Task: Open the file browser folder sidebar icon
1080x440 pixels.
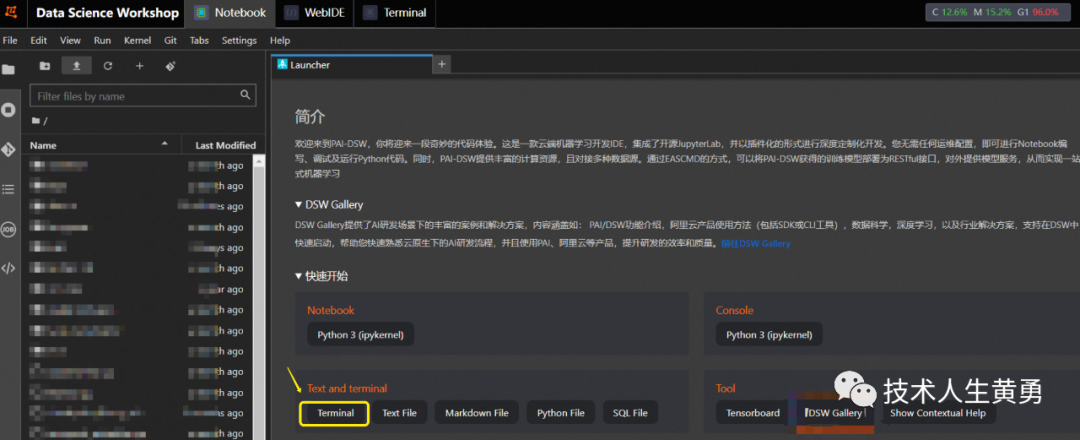Action: click(x=8, y=69)
